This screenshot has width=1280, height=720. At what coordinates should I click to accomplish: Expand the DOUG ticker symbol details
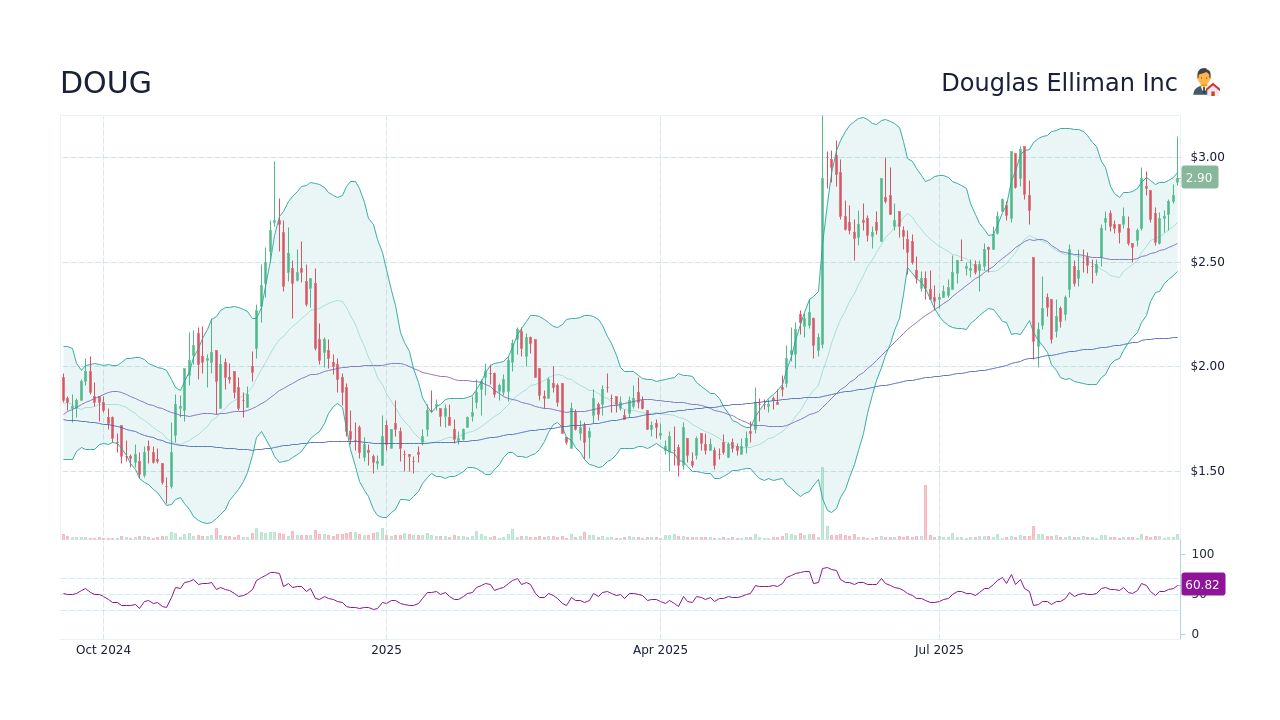pyautogui.click(x=105, y=82)
